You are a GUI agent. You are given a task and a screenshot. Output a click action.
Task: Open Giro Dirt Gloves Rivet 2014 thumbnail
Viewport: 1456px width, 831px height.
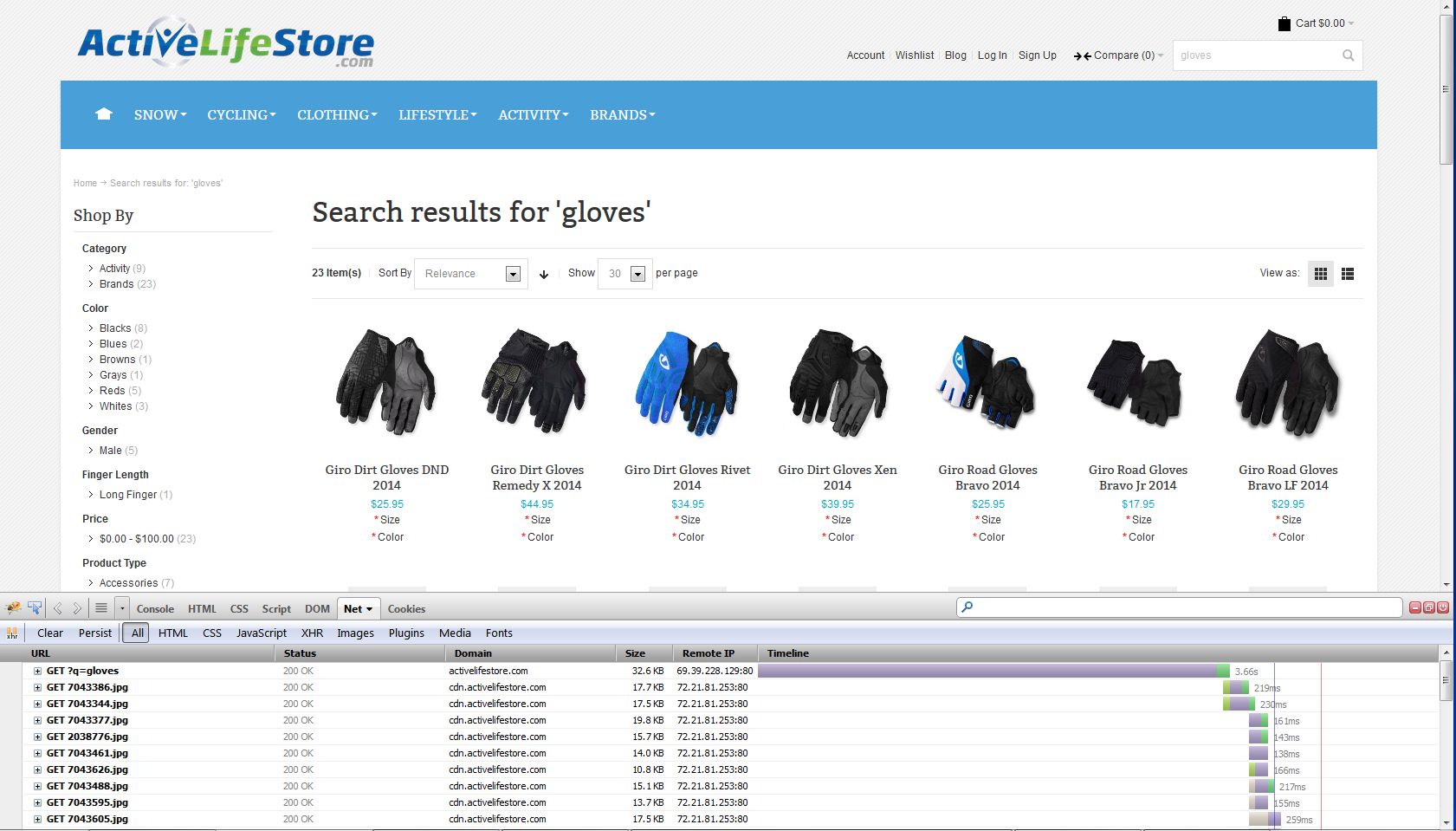coord(687,382)
